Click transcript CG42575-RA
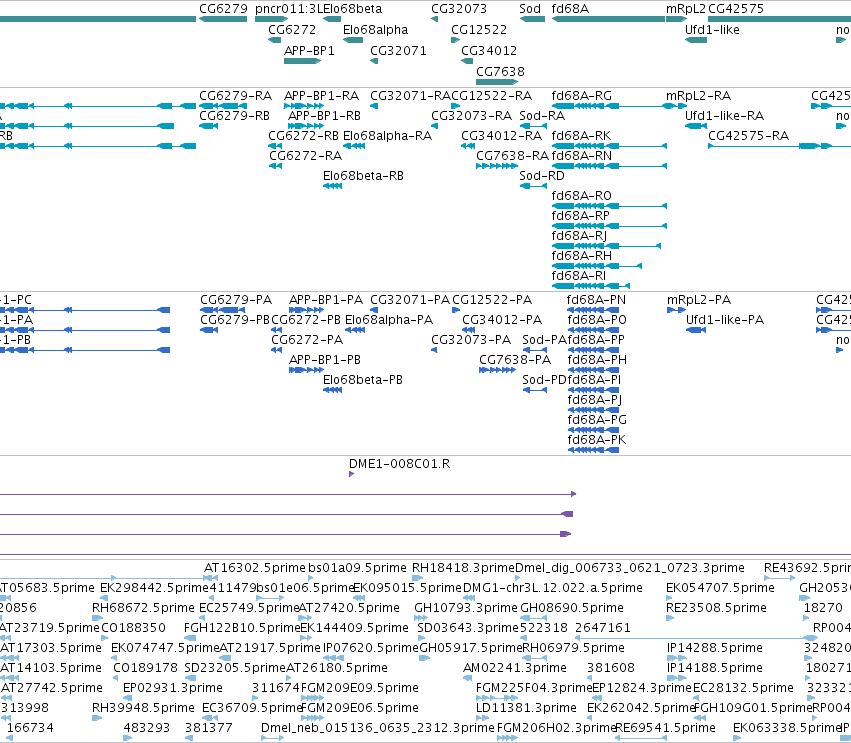Viewport: 851px width, 743px height. pyautogui.click(x=748, y=136)
